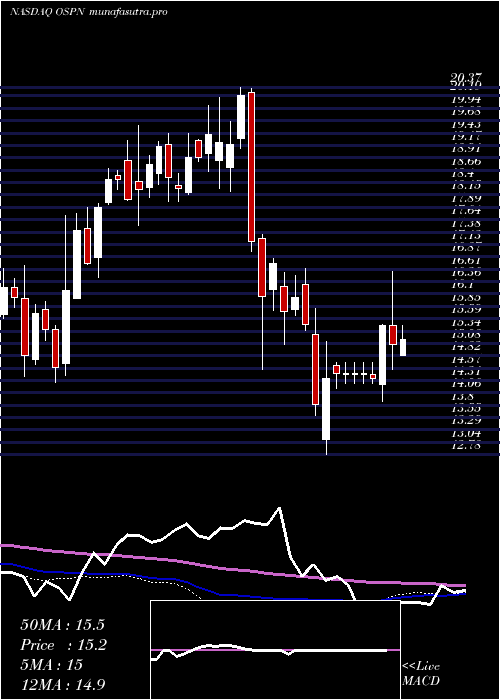Click the "NASDAQ OSPN munafasutra.pro" chart title
The height and width of the screenshot is (700, 500).
(x=88, y=12)
